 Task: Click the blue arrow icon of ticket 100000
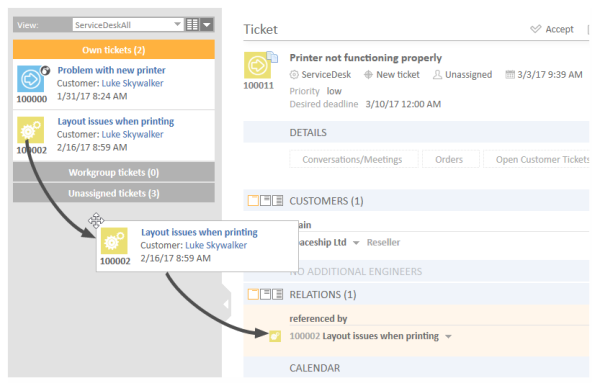click(x=31, y=79)
